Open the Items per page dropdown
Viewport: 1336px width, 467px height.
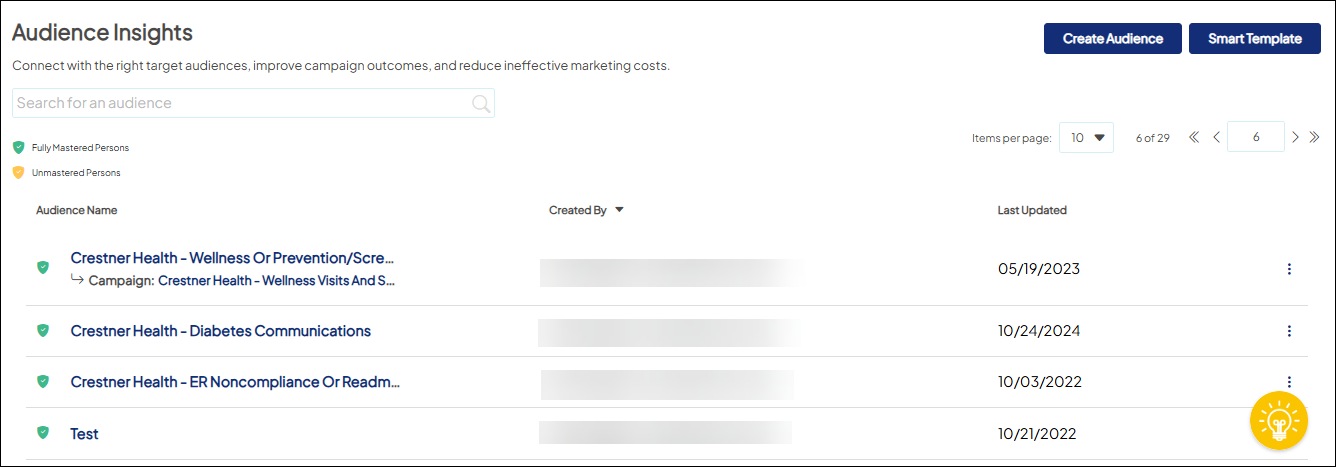(x=1086, y=138)
